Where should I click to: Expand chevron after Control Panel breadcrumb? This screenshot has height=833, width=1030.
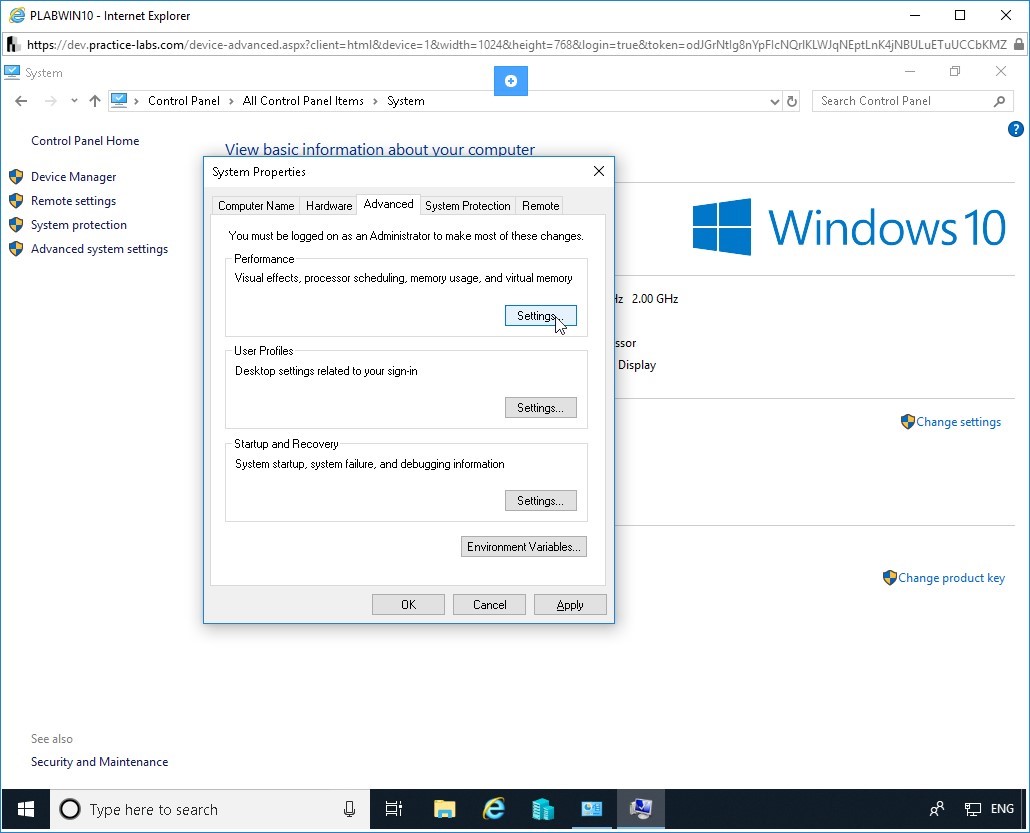(x=231, y=101)
